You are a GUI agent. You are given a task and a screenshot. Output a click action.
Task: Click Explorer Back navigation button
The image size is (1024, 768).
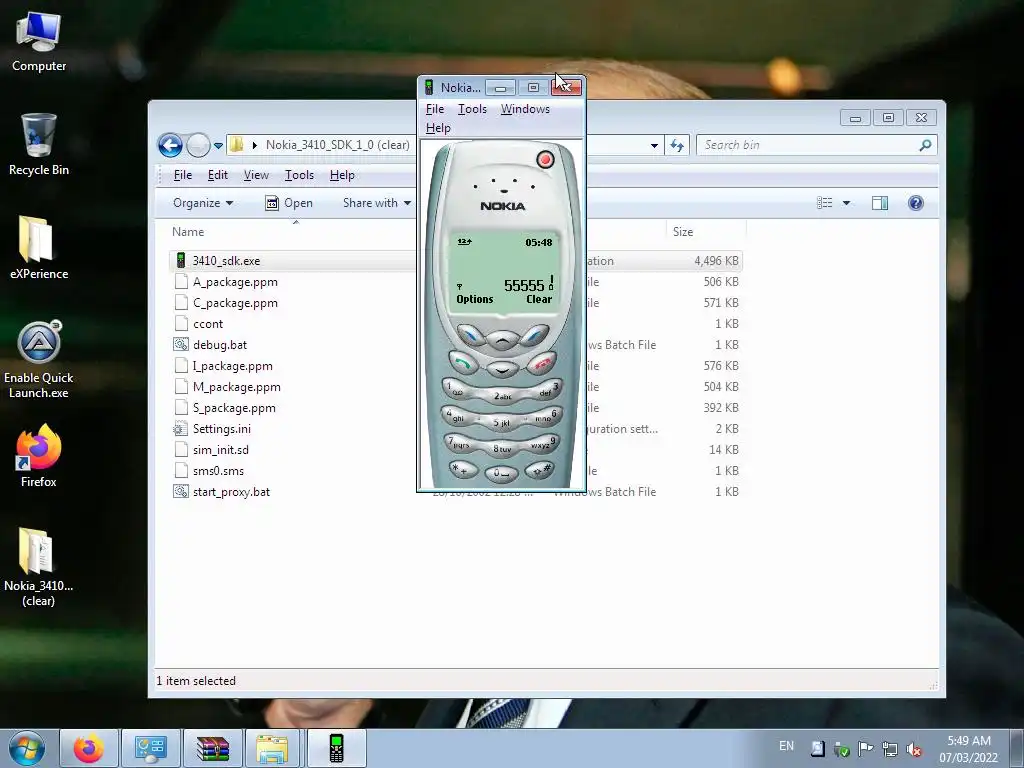[x=170, y=145]
